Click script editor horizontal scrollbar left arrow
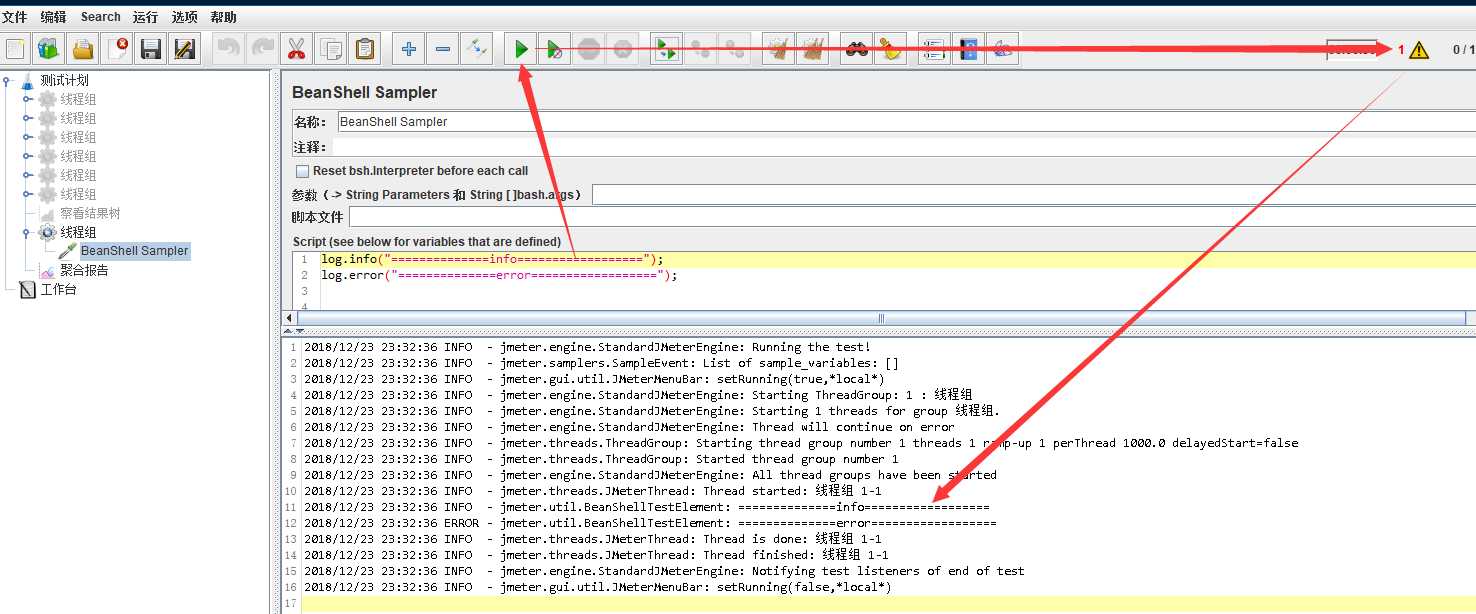 point(290,318)
